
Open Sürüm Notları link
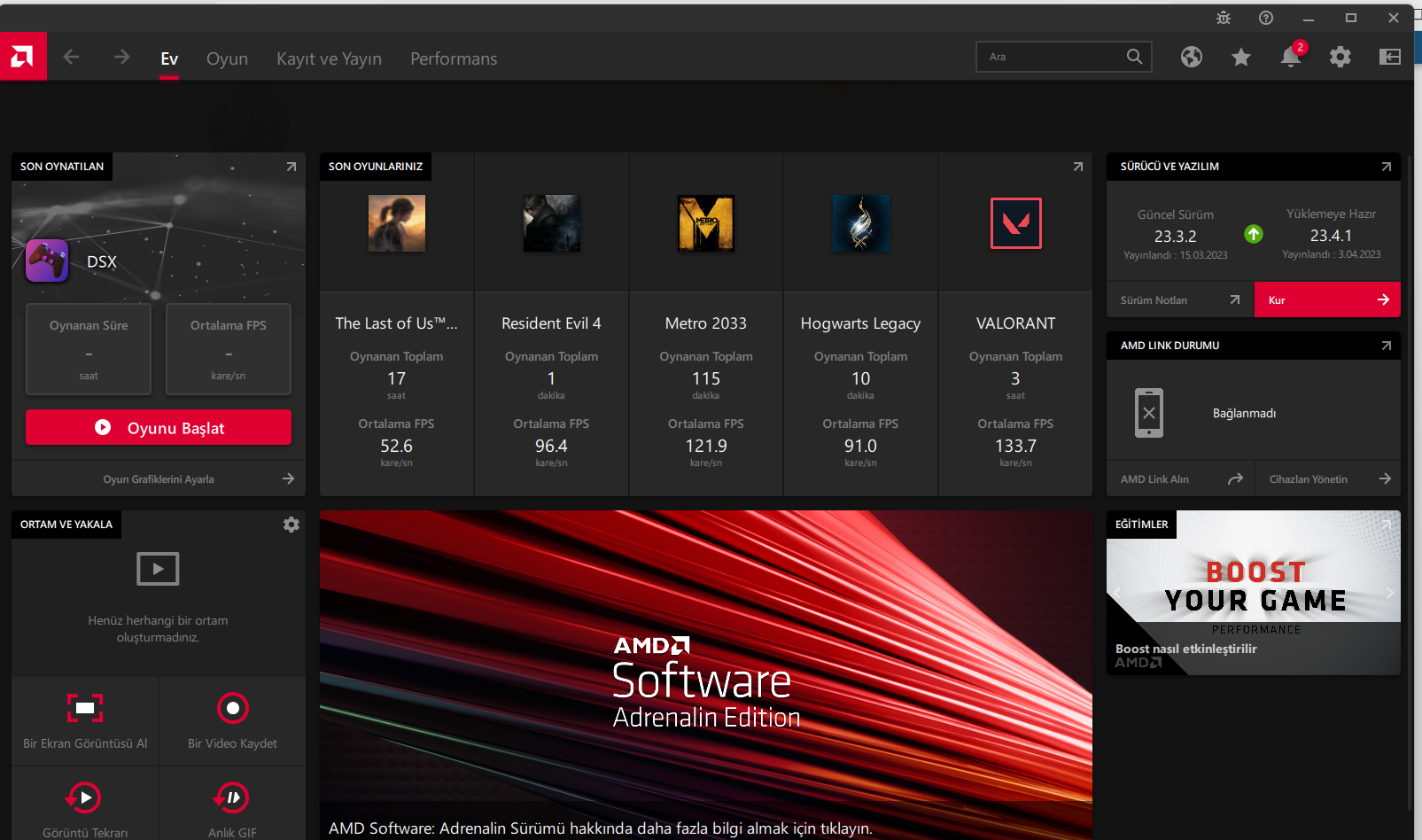click(x=1180, y=300)
